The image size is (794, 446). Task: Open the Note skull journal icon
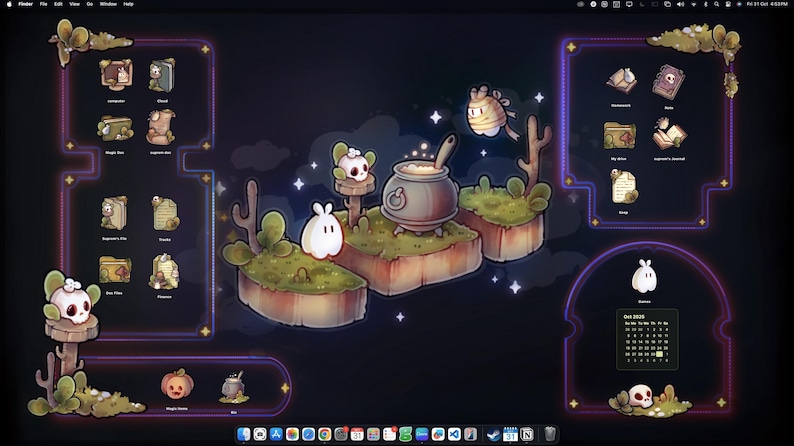point(668,82)
